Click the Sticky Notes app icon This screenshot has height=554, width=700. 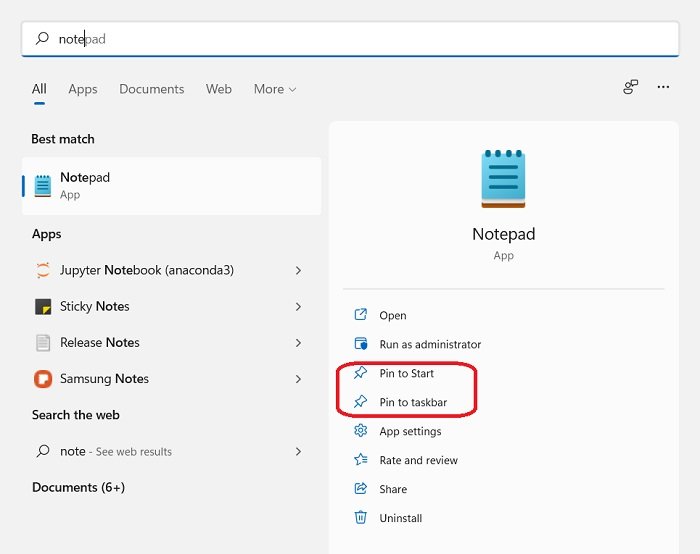click(43, 306)
